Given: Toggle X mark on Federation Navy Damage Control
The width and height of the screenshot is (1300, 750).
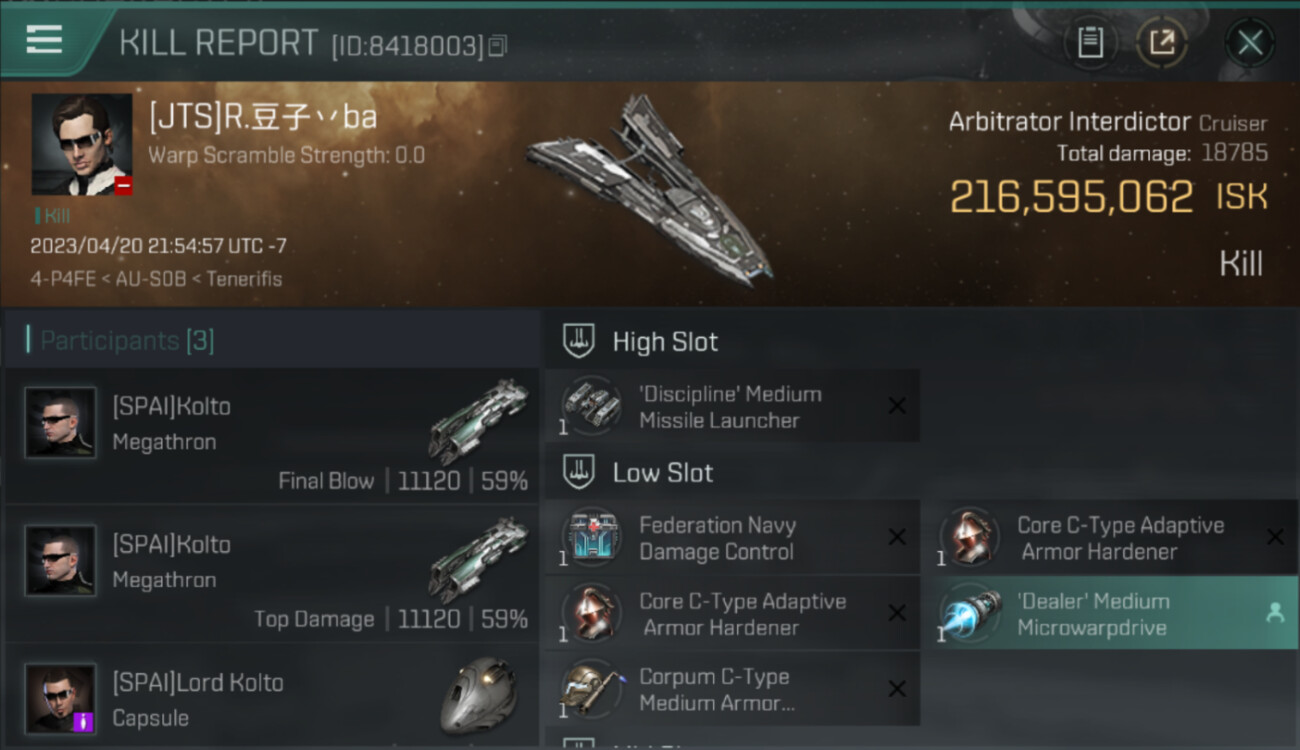Looking at the screenshot, I should 897,538.
